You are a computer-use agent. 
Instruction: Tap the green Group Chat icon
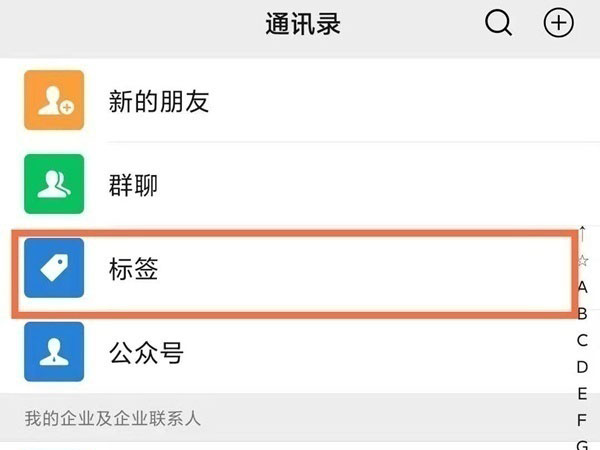54,186
